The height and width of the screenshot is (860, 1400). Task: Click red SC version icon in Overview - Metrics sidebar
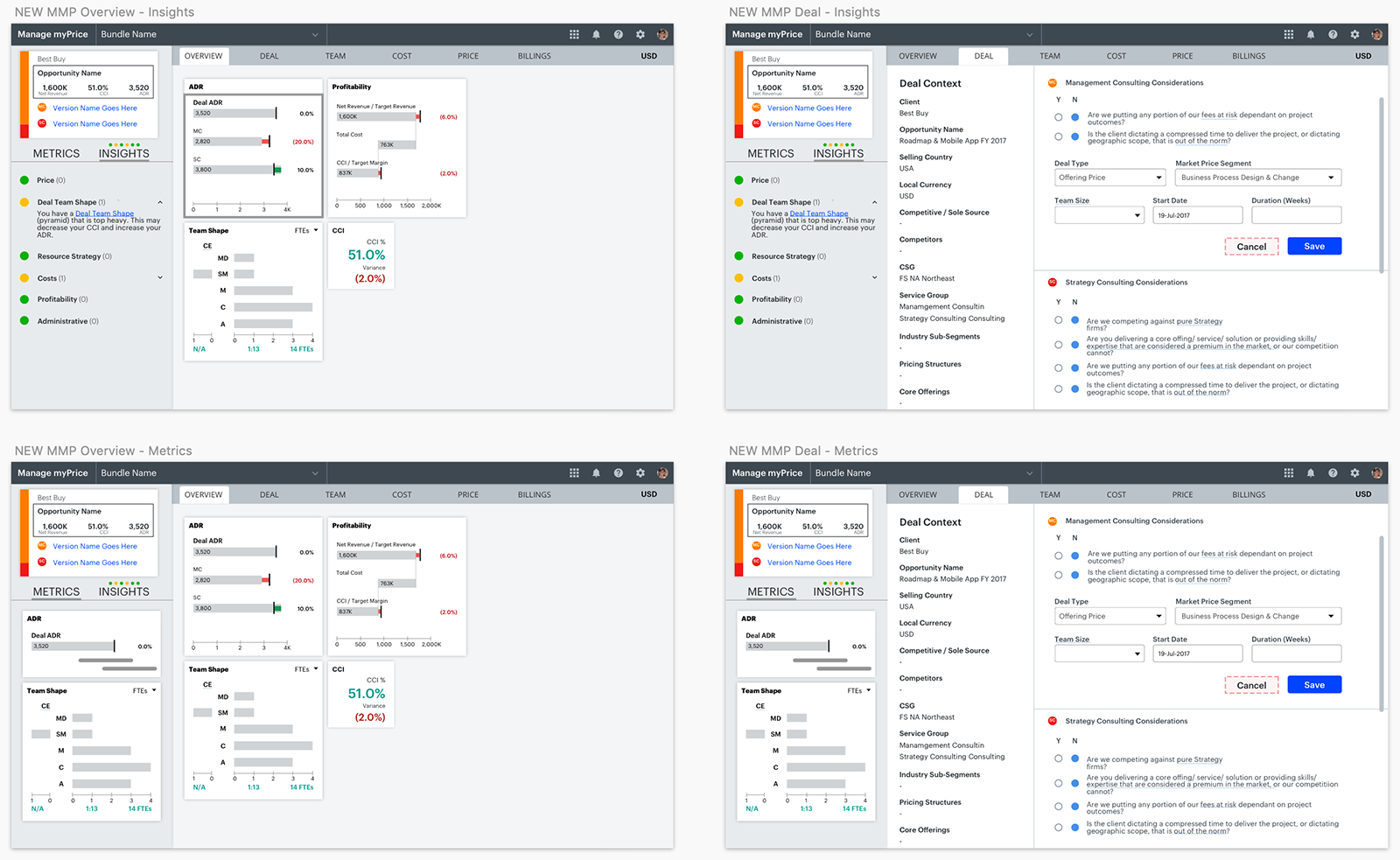click(42, 562)
